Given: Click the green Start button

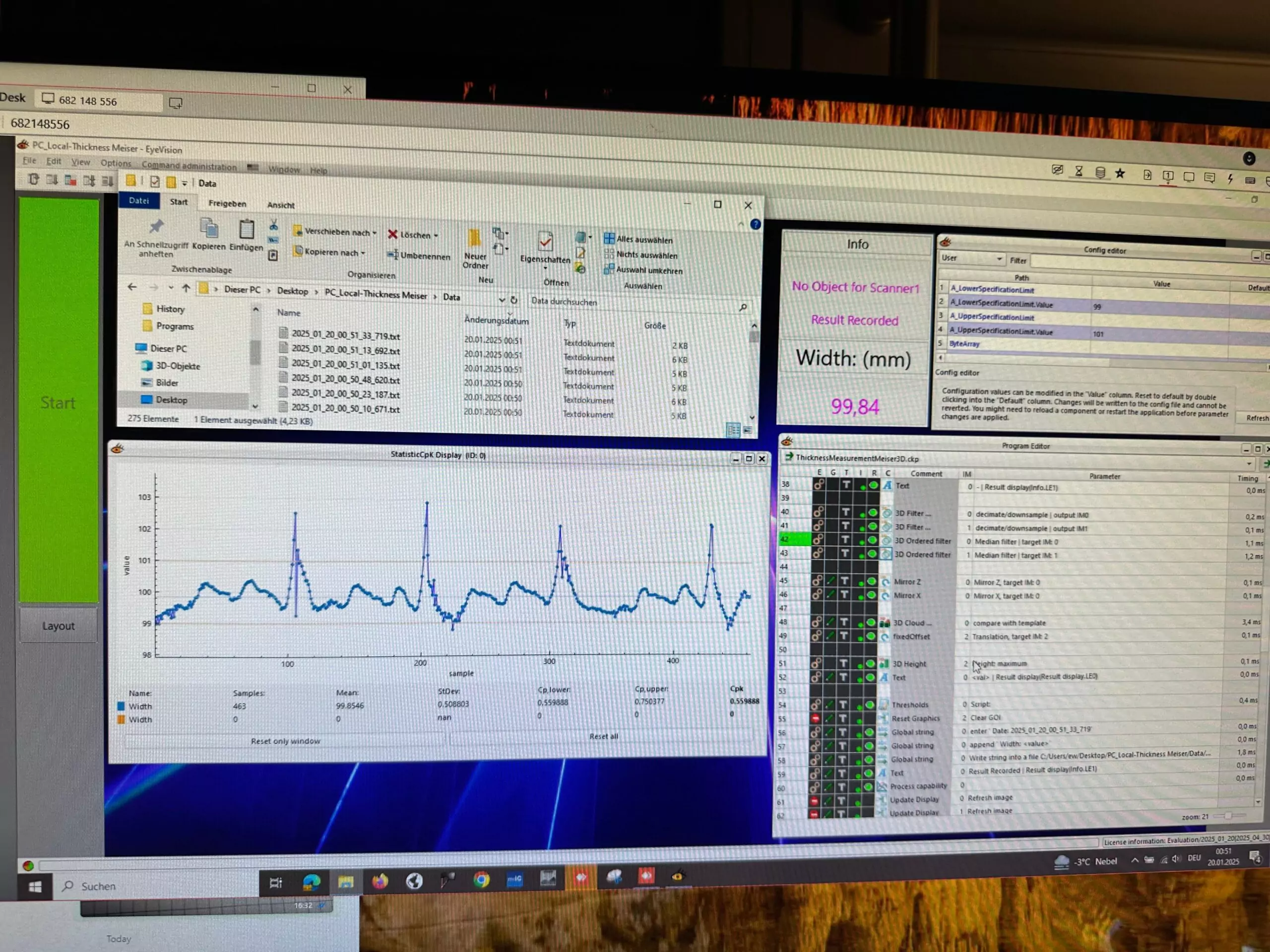Looking at the screenshot, I should pos(59,401).
